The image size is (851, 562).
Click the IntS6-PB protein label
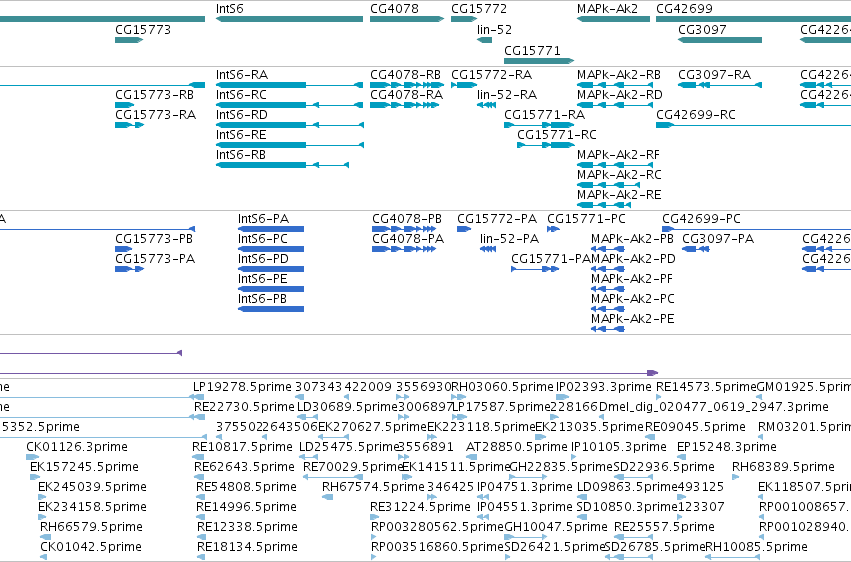[262, 299]
